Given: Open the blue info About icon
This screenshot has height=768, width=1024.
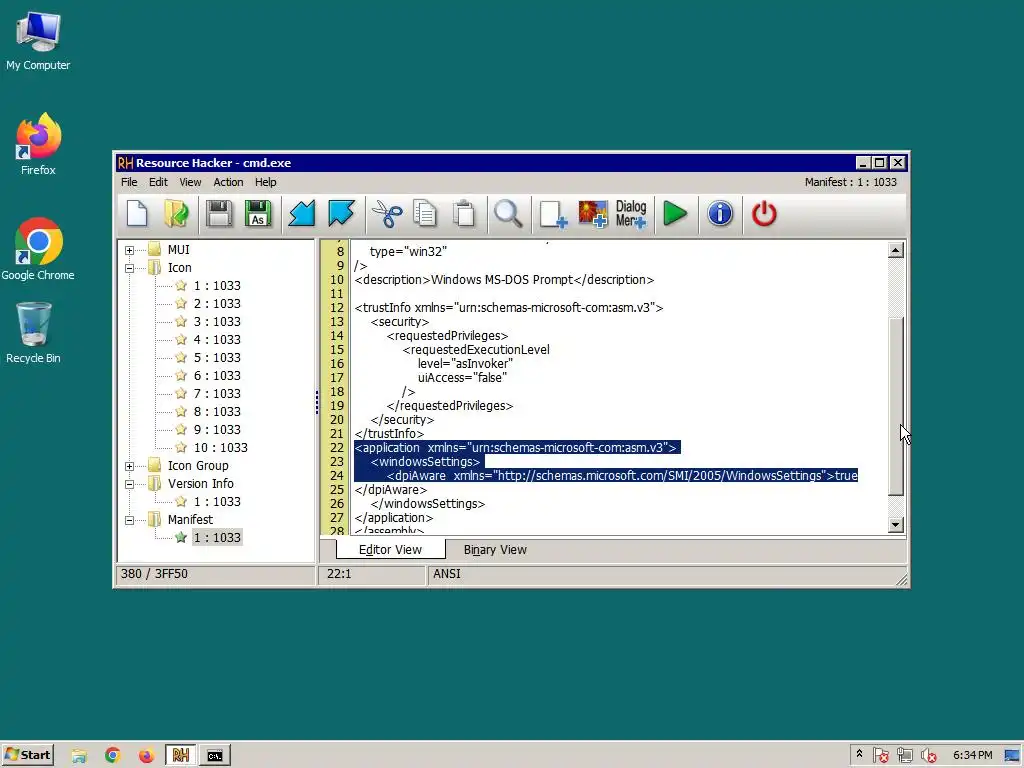Looking at the screenshot, I should (x=720, y=214).
